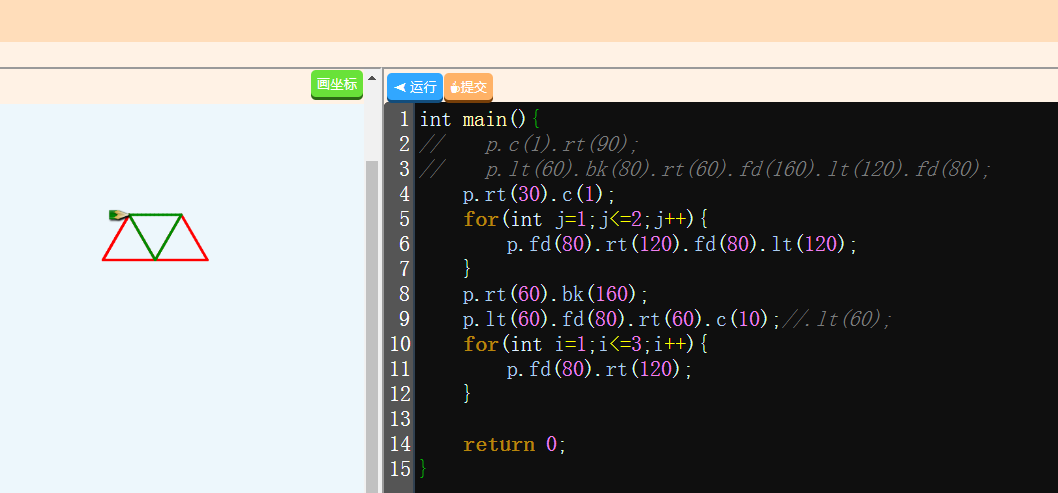The image size is (1058, 493).
Task: Click the "for(int j=1;j<=2;j++){" line
Action: 585,219
